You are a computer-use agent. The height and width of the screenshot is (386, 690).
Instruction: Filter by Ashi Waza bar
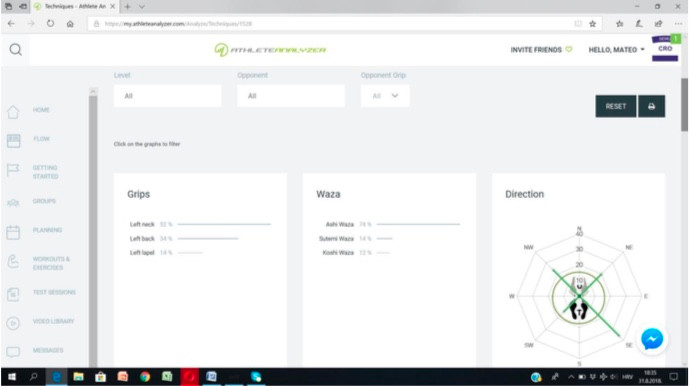[x=418, y=224]
